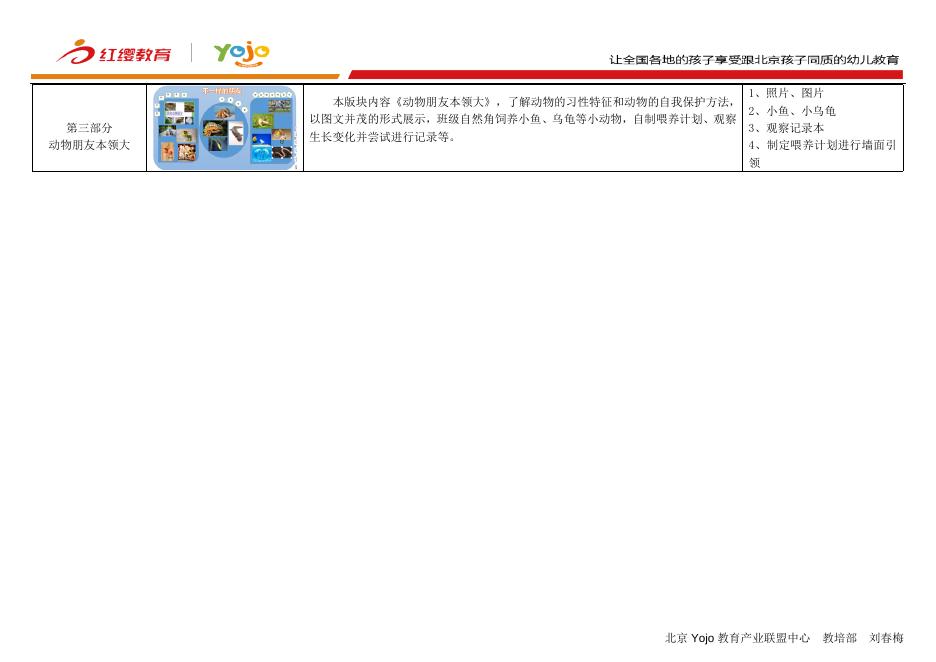
Task: Click footer text 教培部
Action: click(x=839, y=638)
